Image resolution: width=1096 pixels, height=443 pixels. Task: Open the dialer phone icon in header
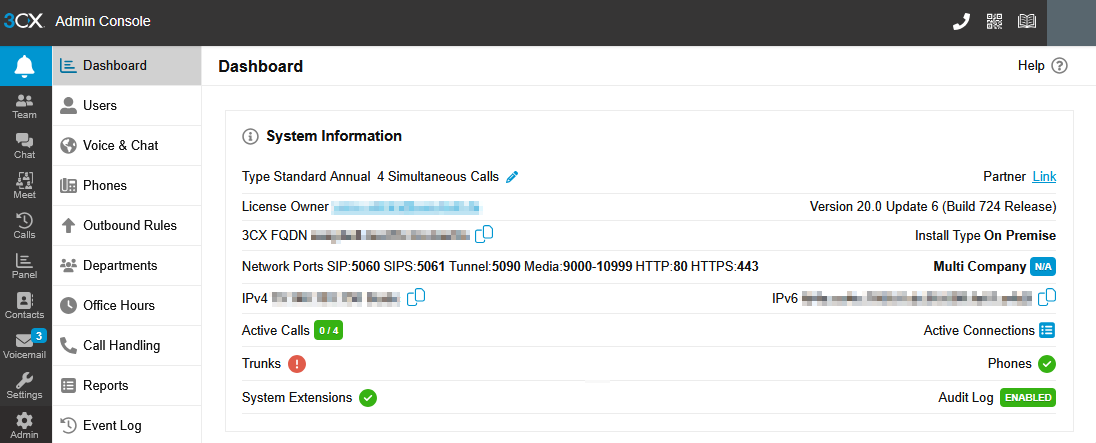pyautogui.click(x=962, y=22)
